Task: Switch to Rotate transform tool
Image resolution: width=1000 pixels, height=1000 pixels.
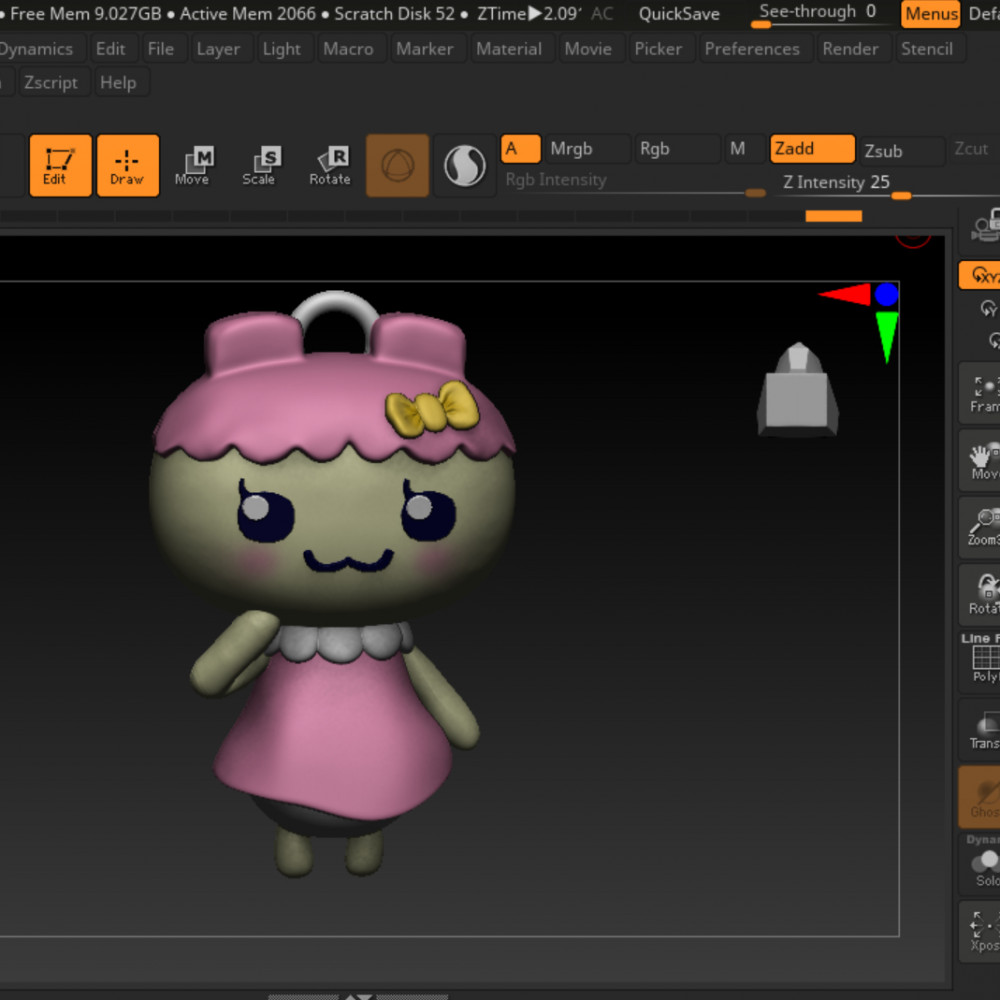Action: click(x=329, y=165)
